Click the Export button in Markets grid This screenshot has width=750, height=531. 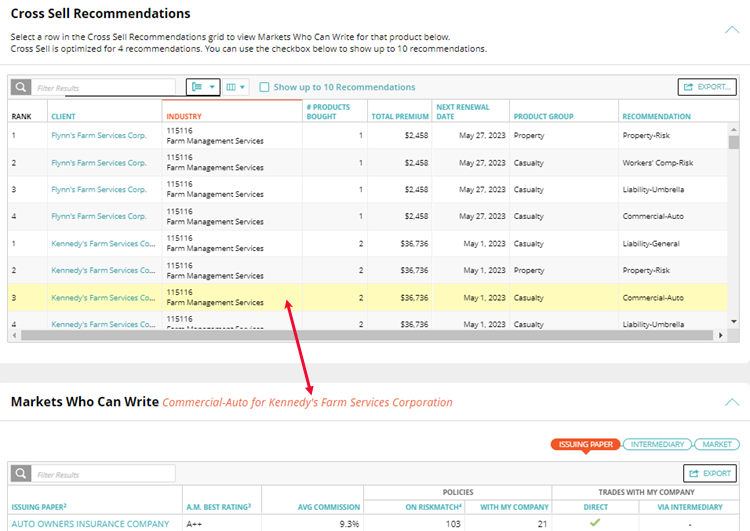pos(710,474)
